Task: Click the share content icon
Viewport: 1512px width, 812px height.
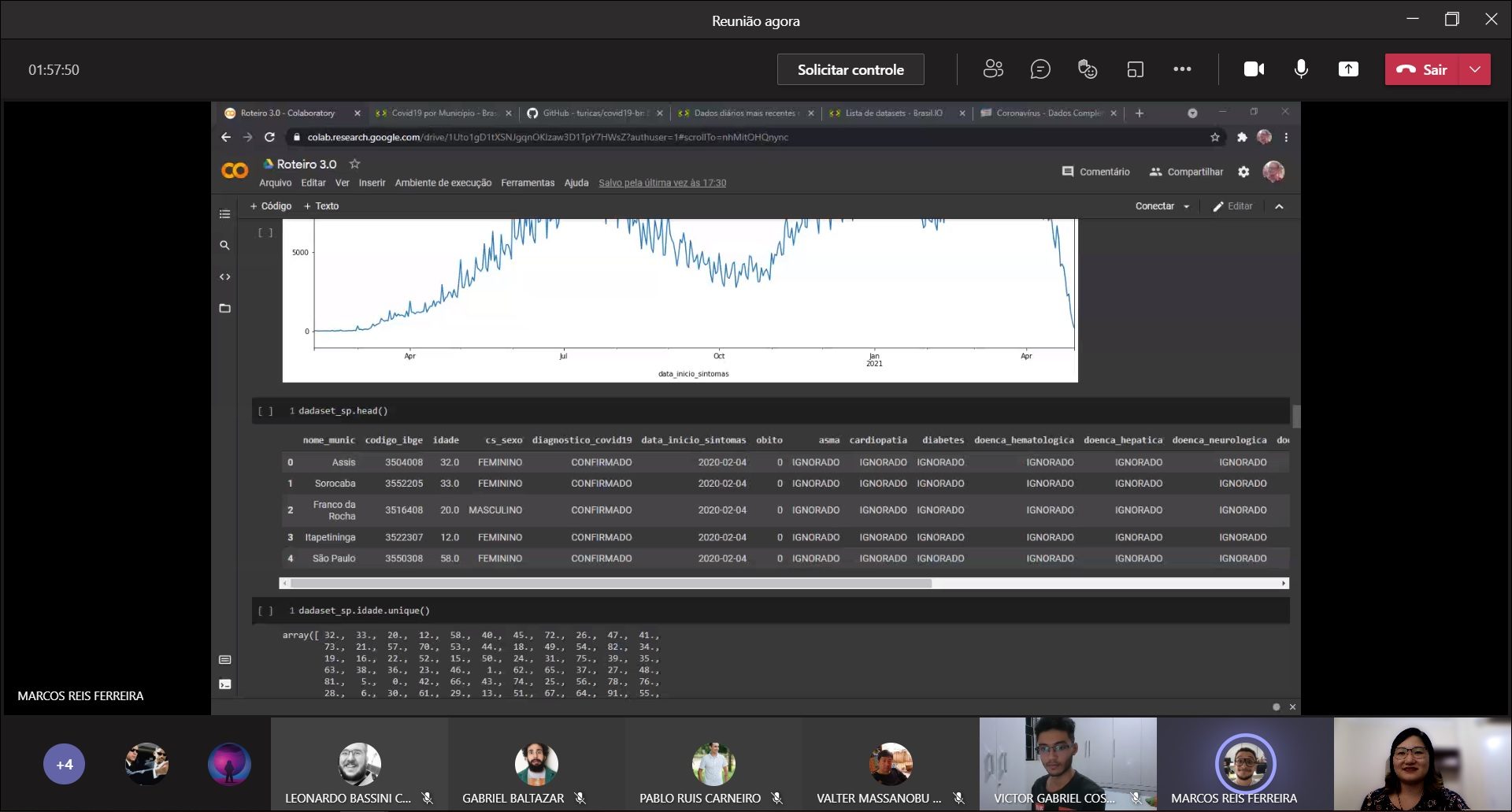Action: point(1348,69)
